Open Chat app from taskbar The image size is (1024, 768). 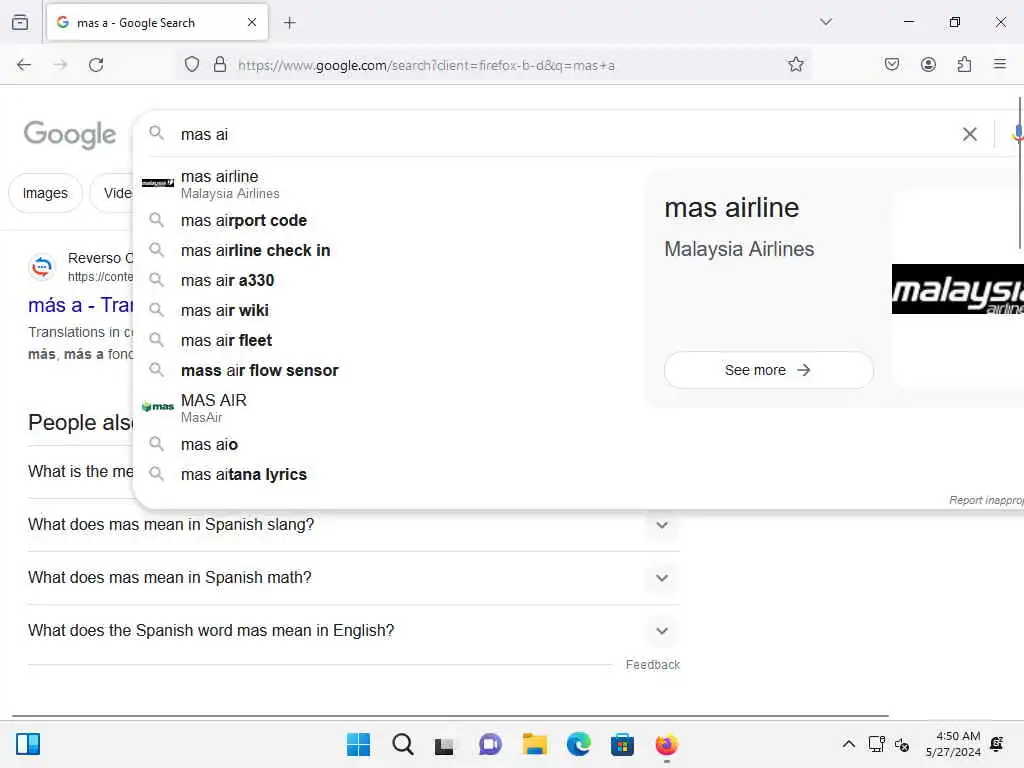point(490,744)
